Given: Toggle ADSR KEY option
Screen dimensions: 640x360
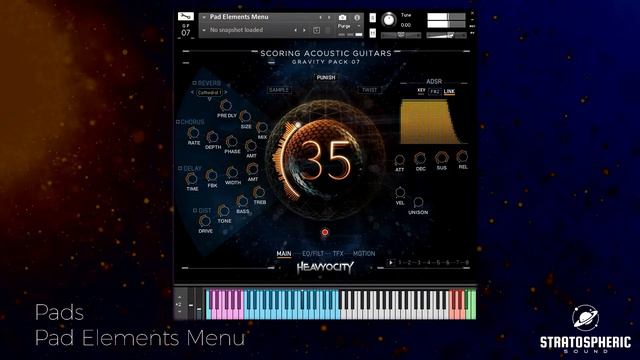Looking at the screenshot, I should pyautogui.click(x=421, y=91).
